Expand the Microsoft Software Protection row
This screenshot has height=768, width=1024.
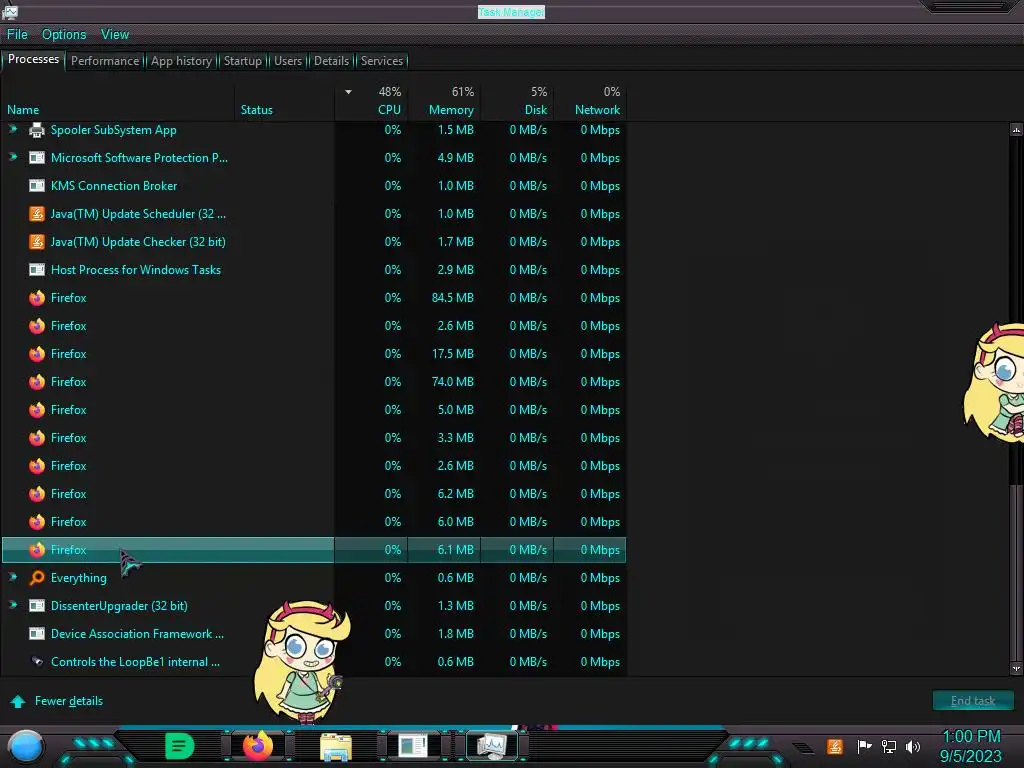(12, 157)
